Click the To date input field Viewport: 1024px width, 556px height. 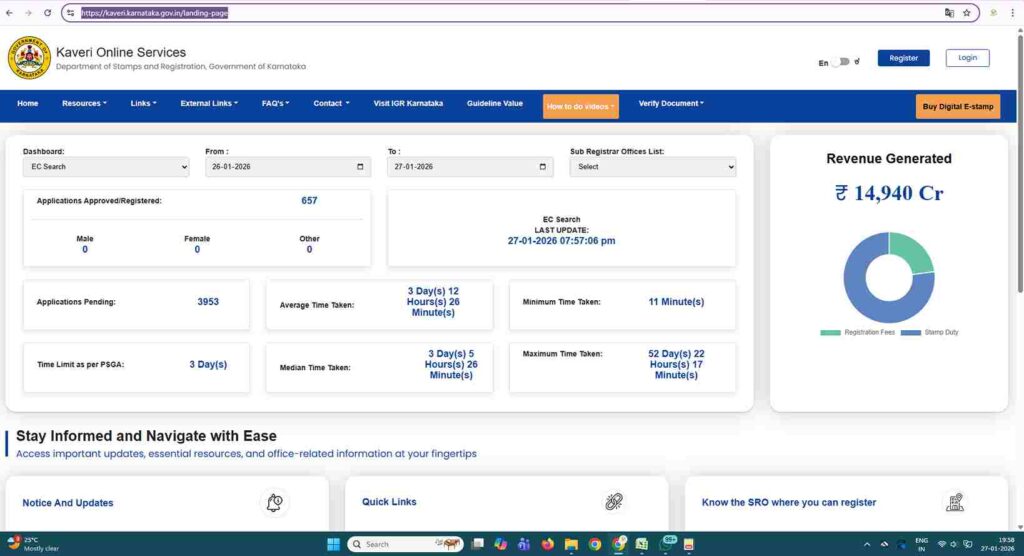[x=460, y=167]
